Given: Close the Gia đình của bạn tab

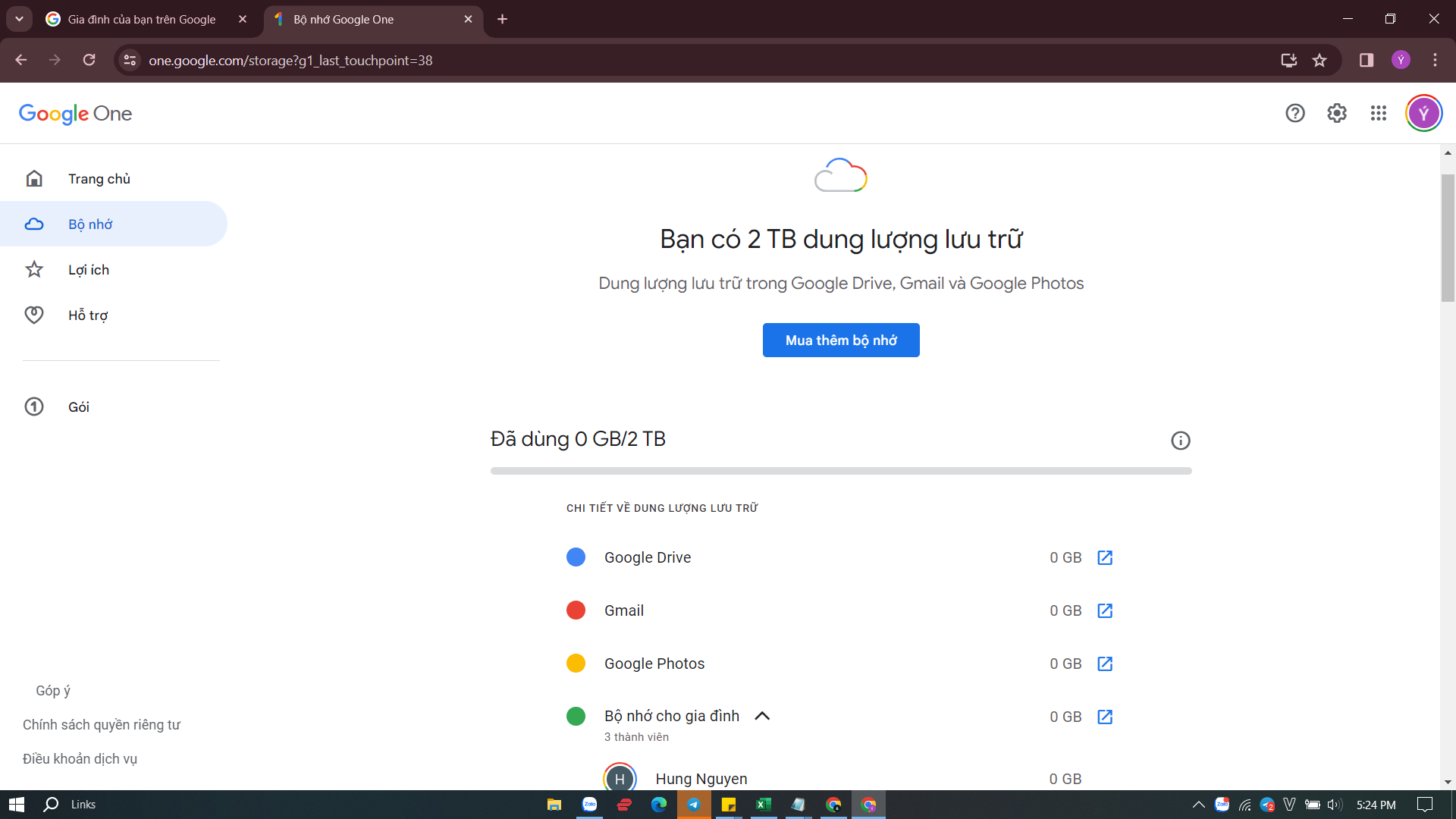Looking at the screenshot, I should coord(243,19).
